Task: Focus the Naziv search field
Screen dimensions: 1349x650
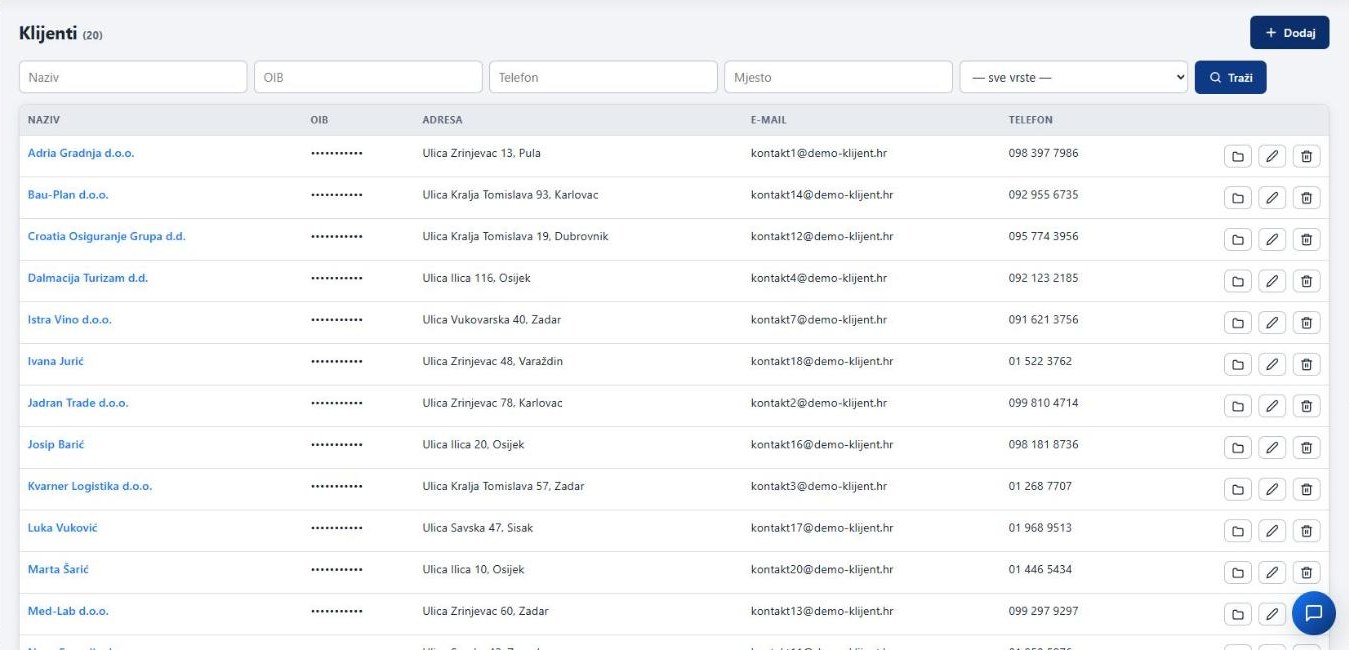Action: [x=133, y=77]
